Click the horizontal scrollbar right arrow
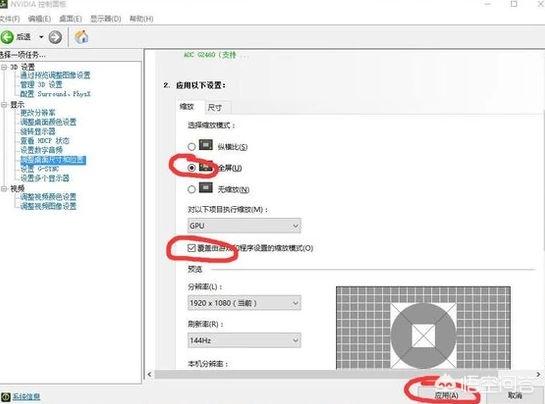Image resolution: width=545 pixels, height=404 pixels. coord(538,374)
